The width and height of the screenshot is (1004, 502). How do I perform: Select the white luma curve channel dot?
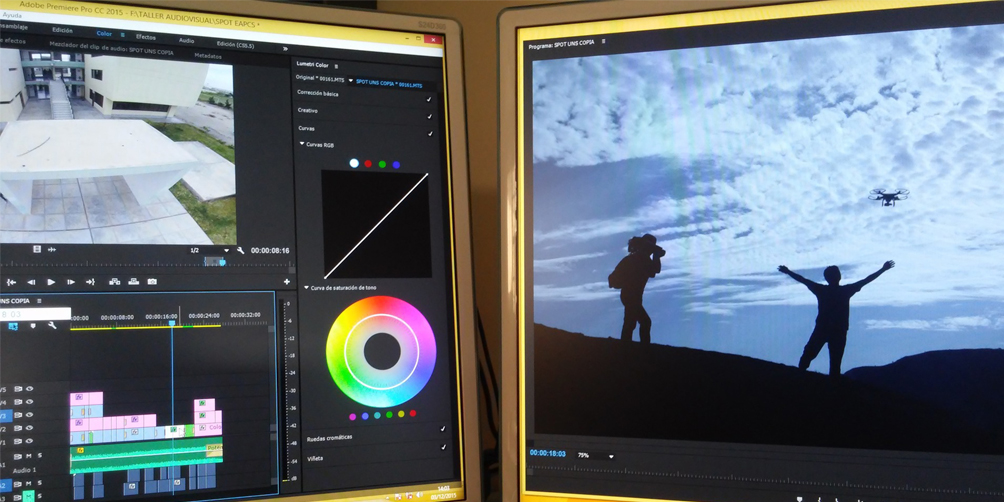coord(354,163)
